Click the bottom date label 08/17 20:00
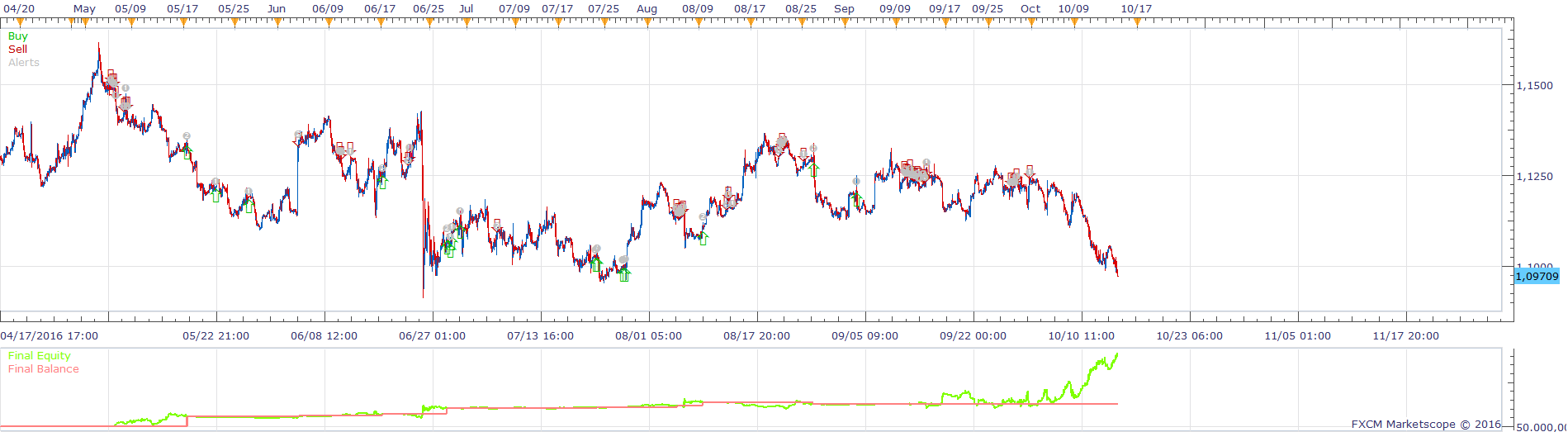 pos(757,336)
